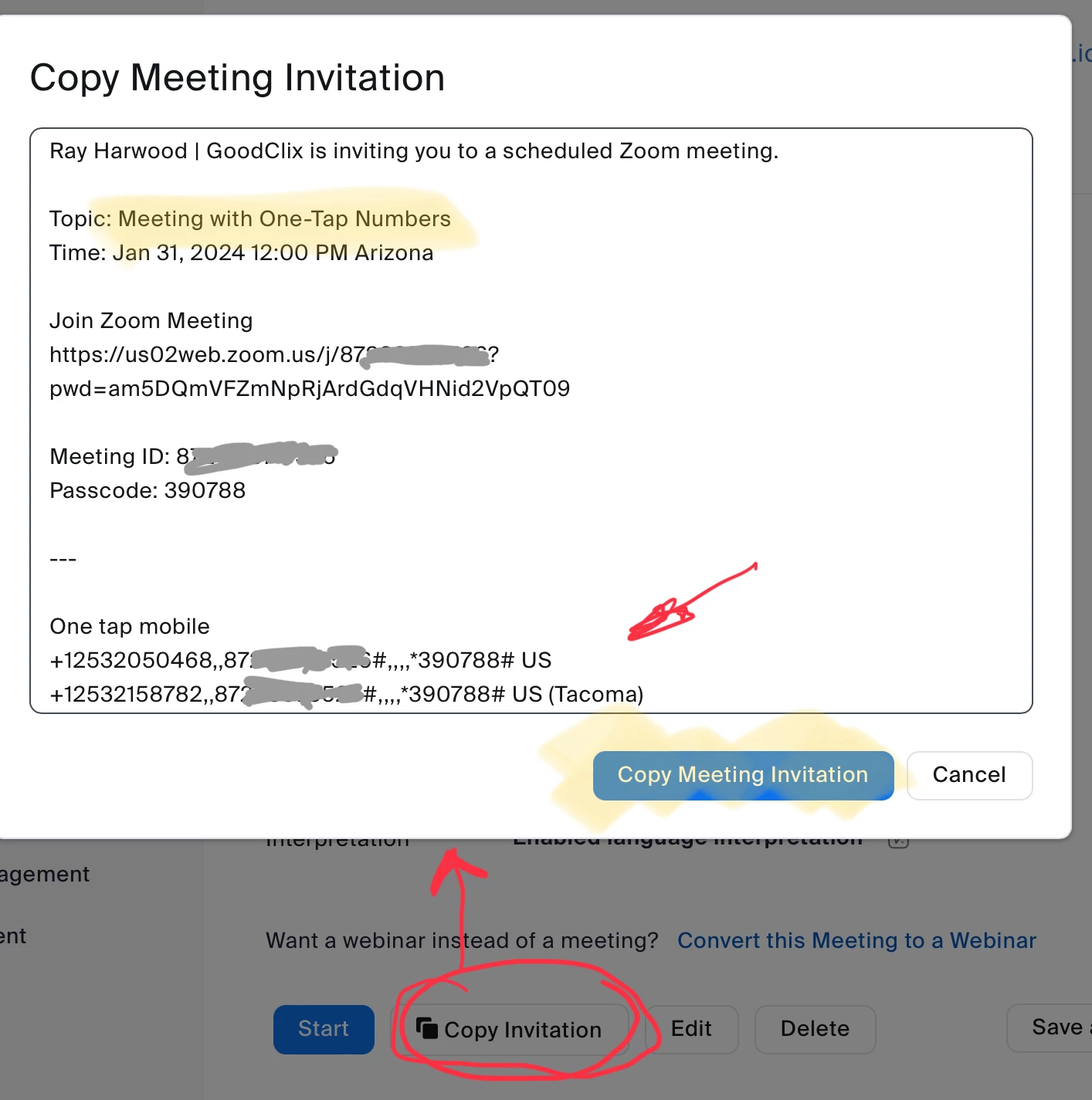
Task: Click the +12532050468 US one-tap number
Action: [x=300, y=661]
